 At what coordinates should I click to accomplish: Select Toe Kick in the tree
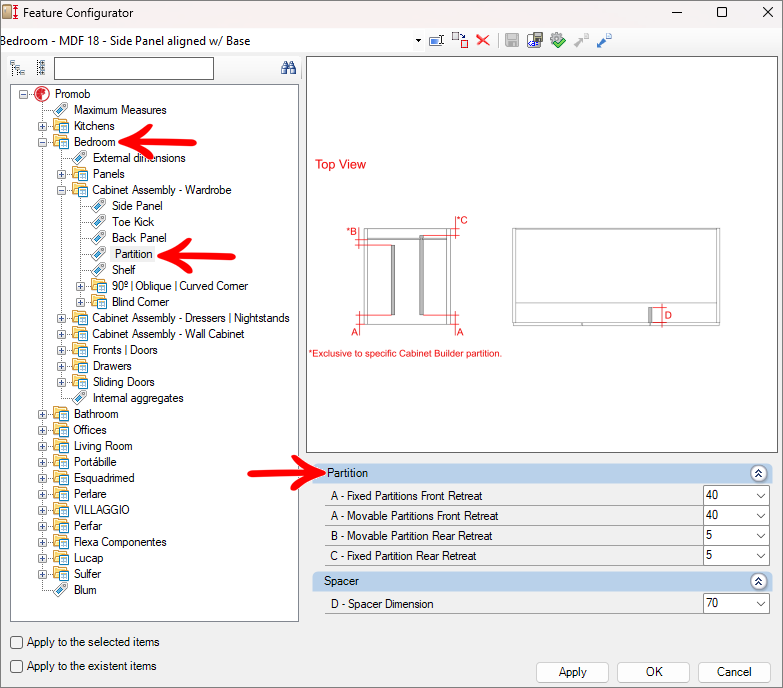[x=132, y=222]
